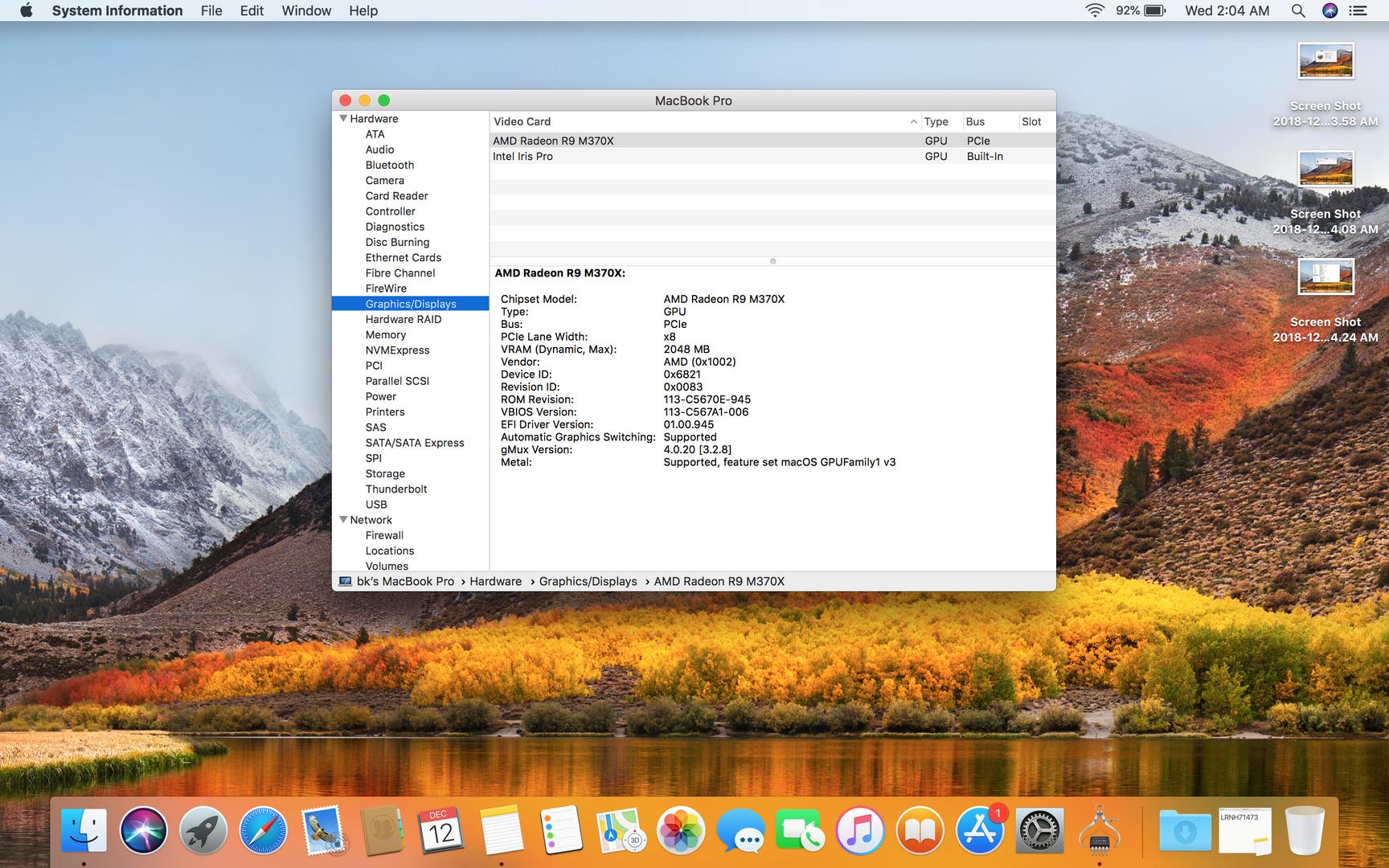Open Reminders list icon in dock
1389x868 pixels.
[x=561, y=830]
